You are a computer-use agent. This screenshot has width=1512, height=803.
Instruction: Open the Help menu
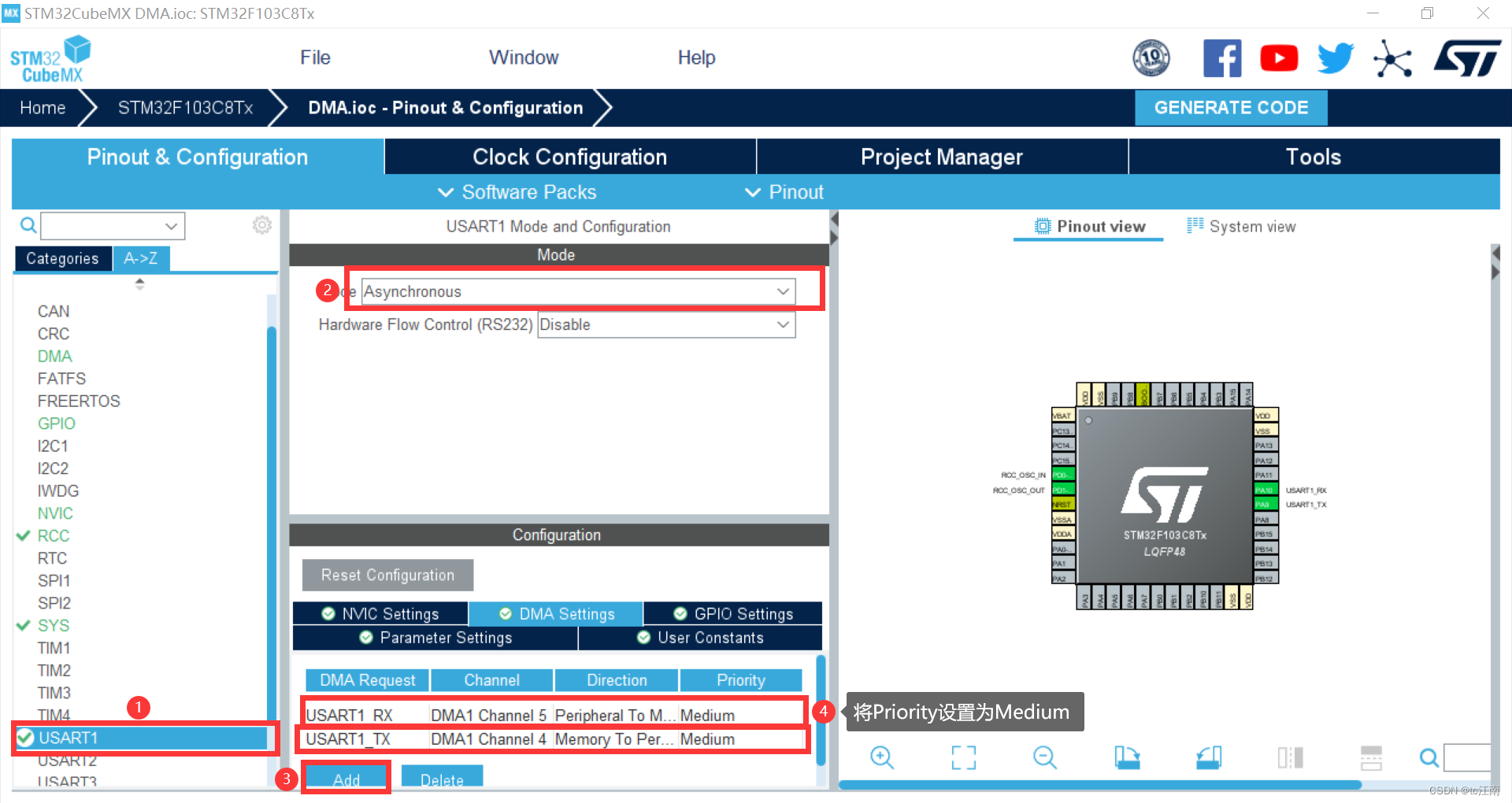point(697,57)
